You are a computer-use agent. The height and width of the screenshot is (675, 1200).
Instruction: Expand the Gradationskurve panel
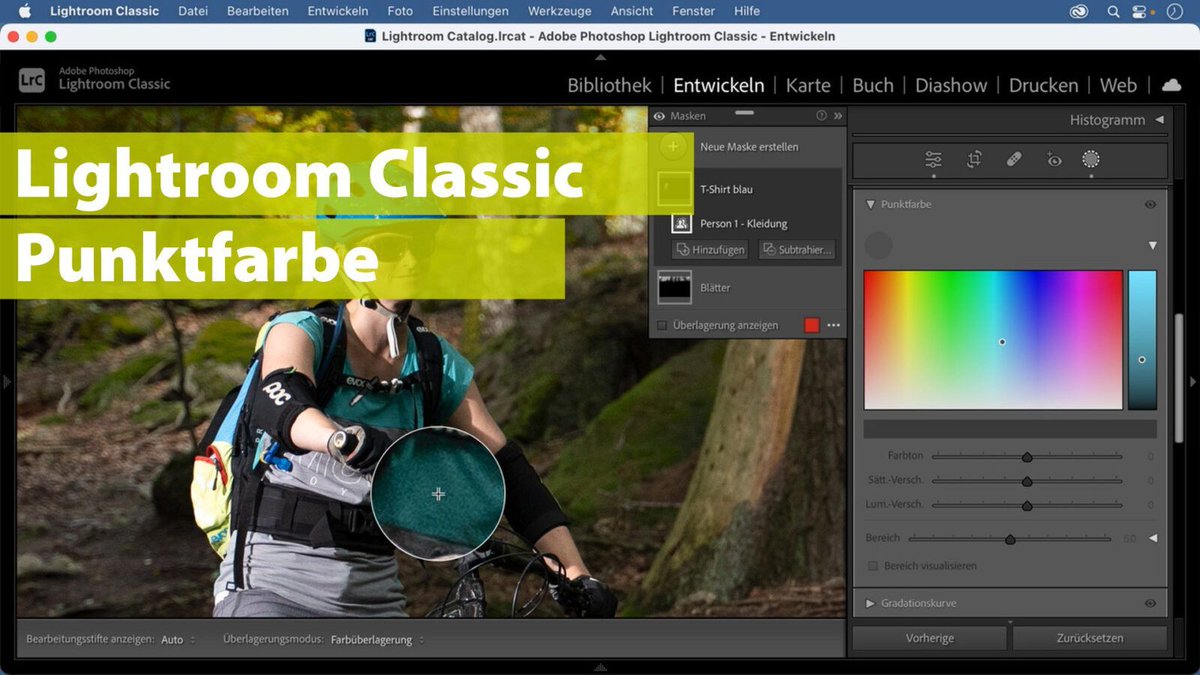click(x=870, y=603)
